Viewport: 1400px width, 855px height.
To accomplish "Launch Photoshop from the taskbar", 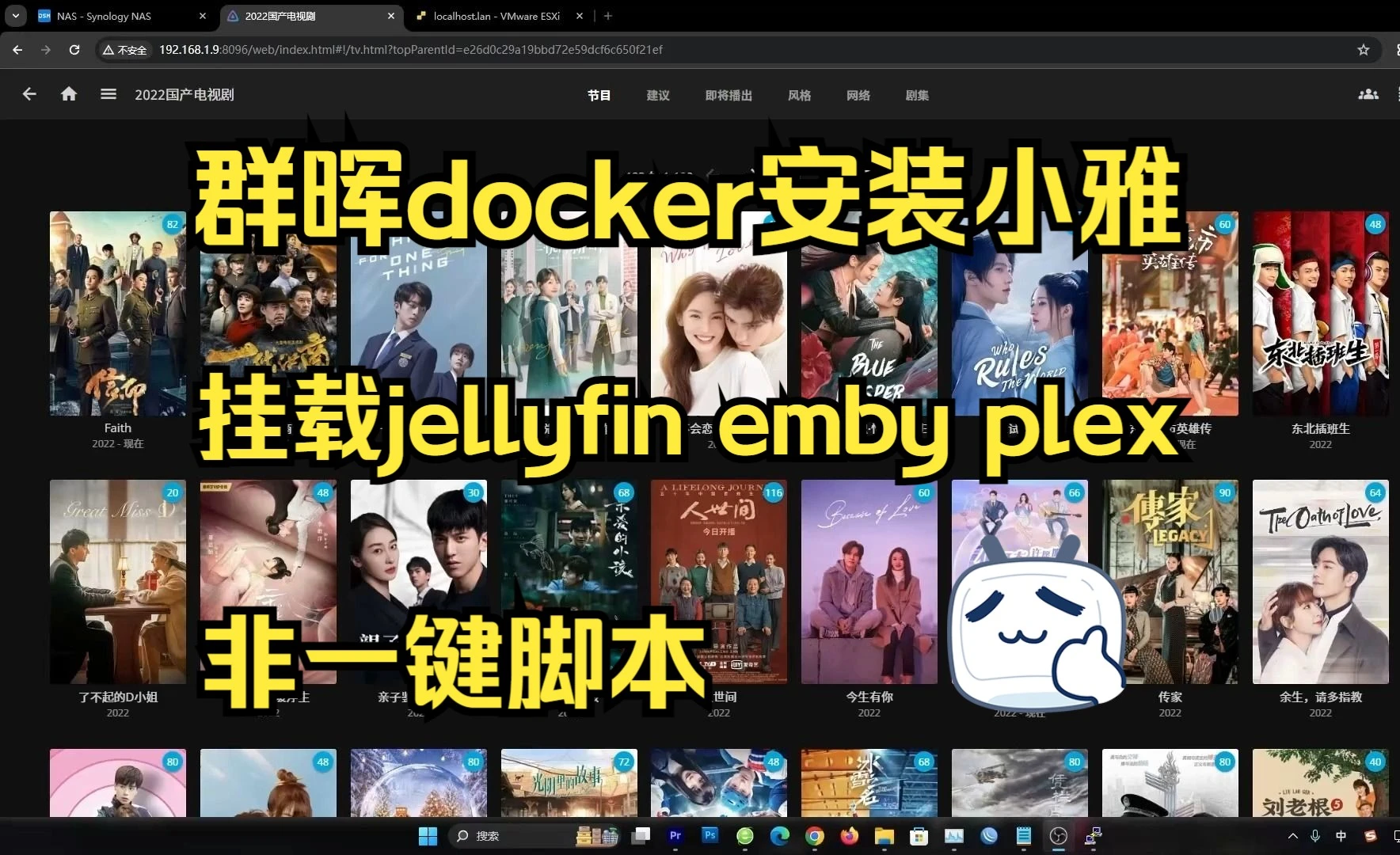I will [x=710, y=836].
